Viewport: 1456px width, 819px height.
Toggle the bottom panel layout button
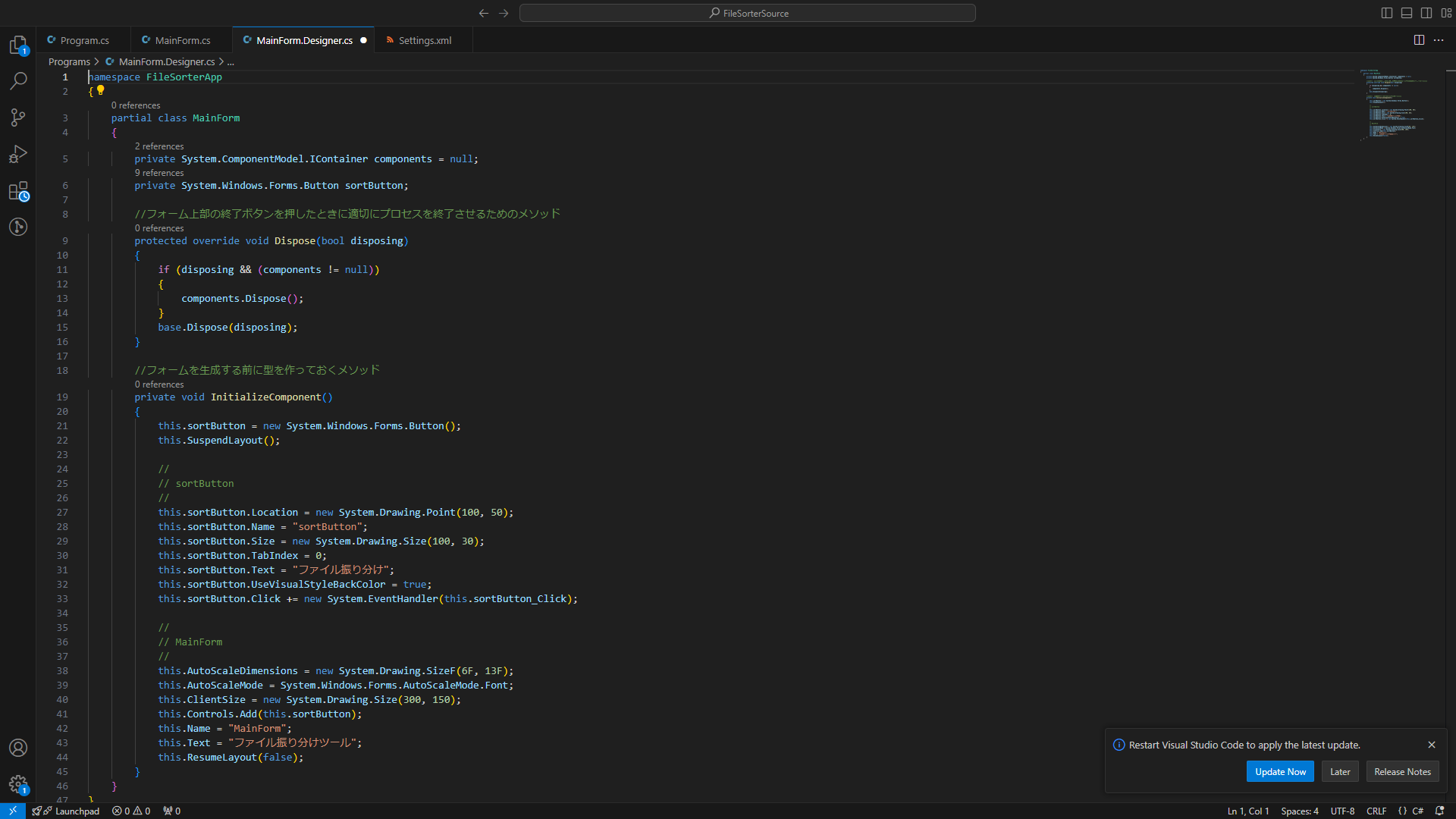pos(1407,13)
